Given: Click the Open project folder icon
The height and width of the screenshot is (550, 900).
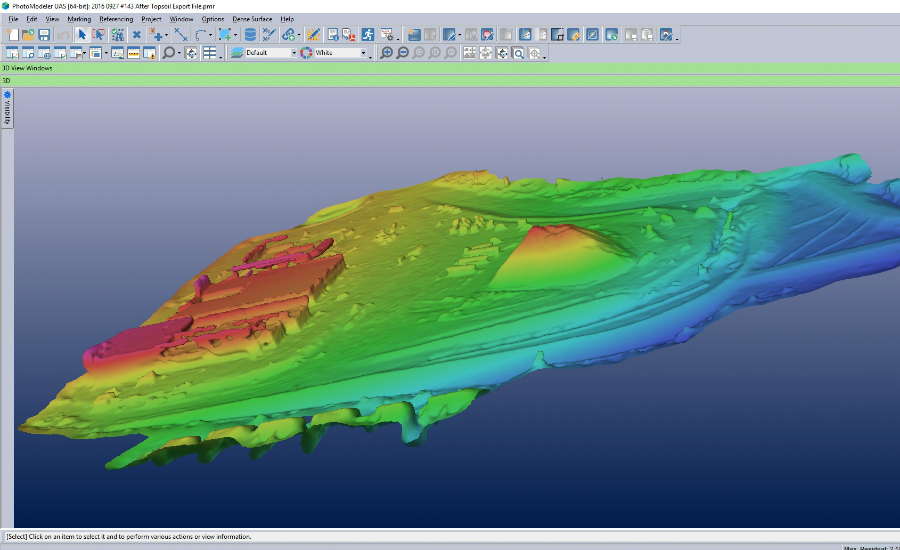Looking at the screenshot, I should click(x=29, y=35).
